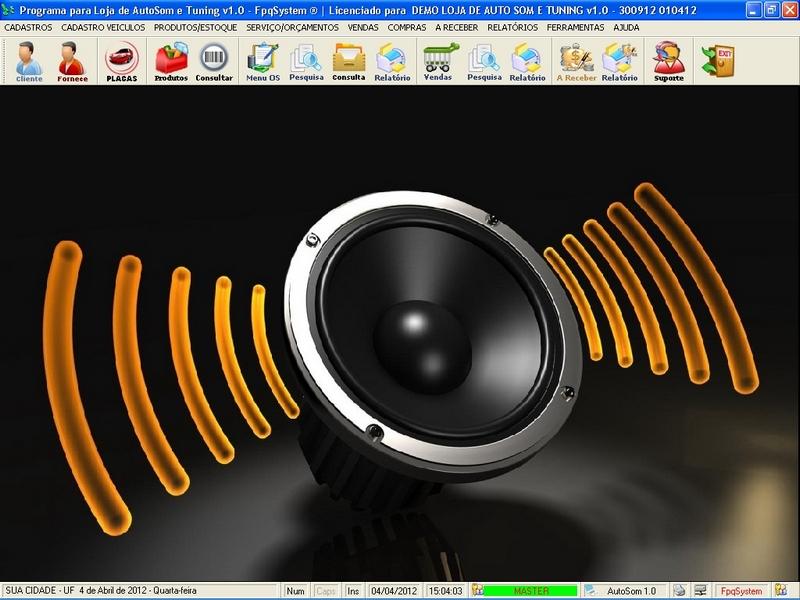
Task: Open the PLACAS car plates icon
Action: click(122, 61)
